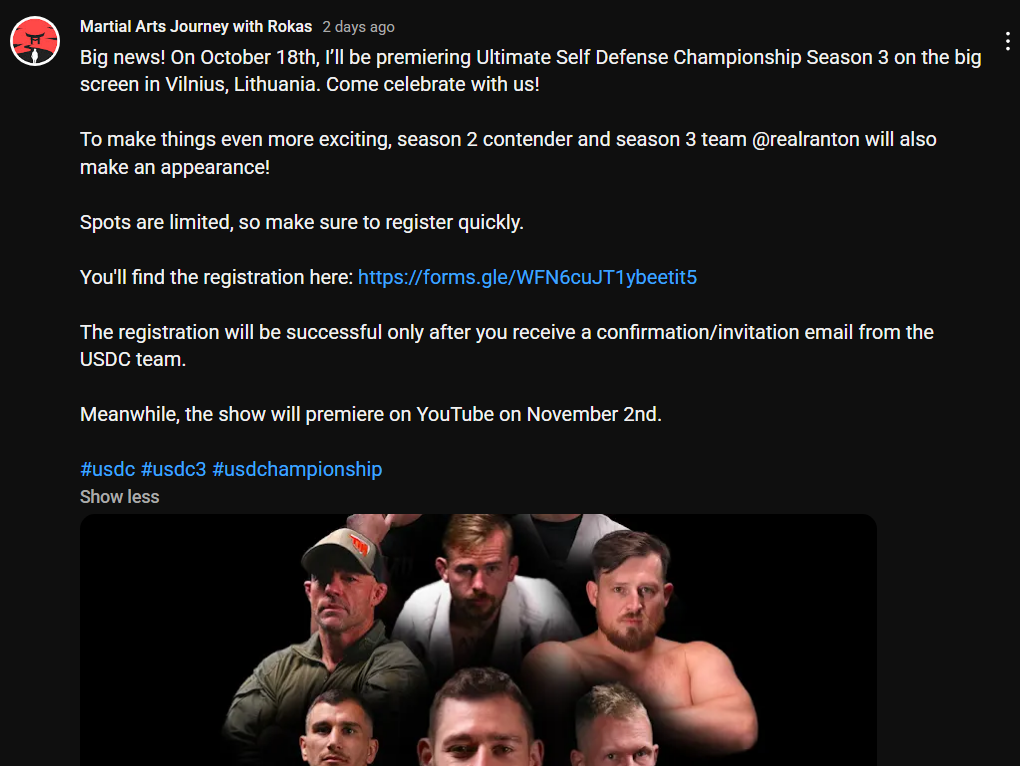
Task: Click the YouTube premiere November 2nd line
Action: pyautogui.click(x=371, y=414)
